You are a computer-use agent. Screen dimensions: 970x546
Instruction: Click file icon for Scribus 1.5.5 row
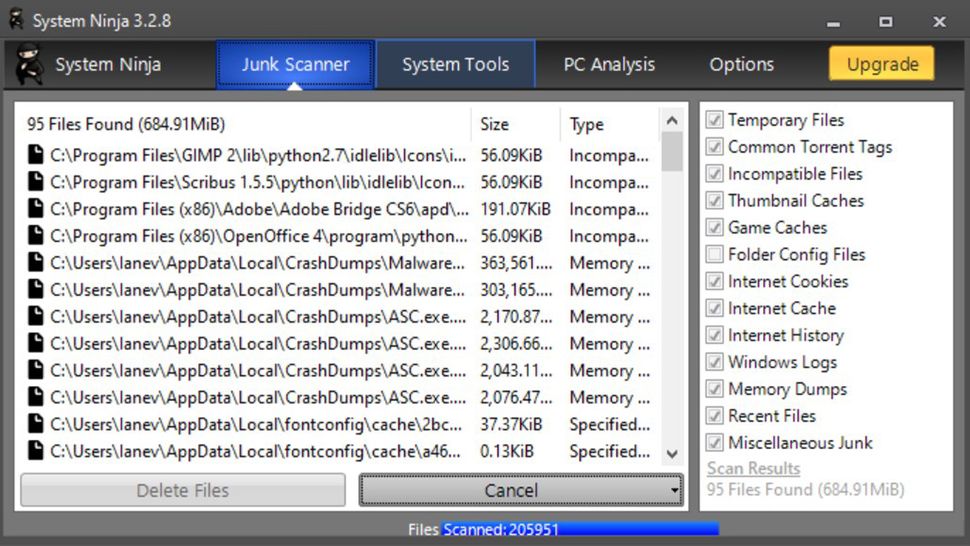pos(36,182)
